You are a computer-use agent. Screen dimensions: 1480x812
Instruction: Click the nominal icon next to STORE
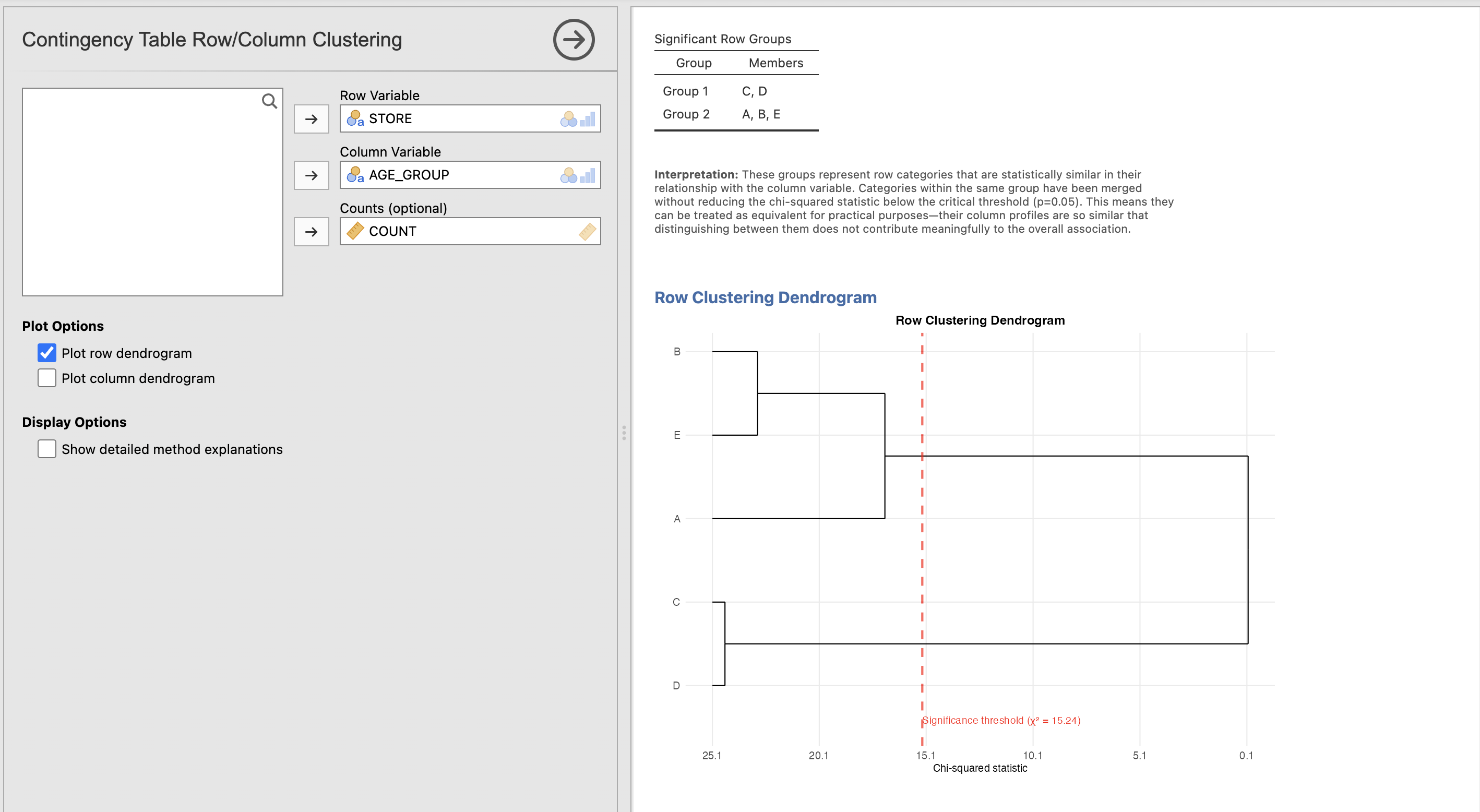[355, 118]
